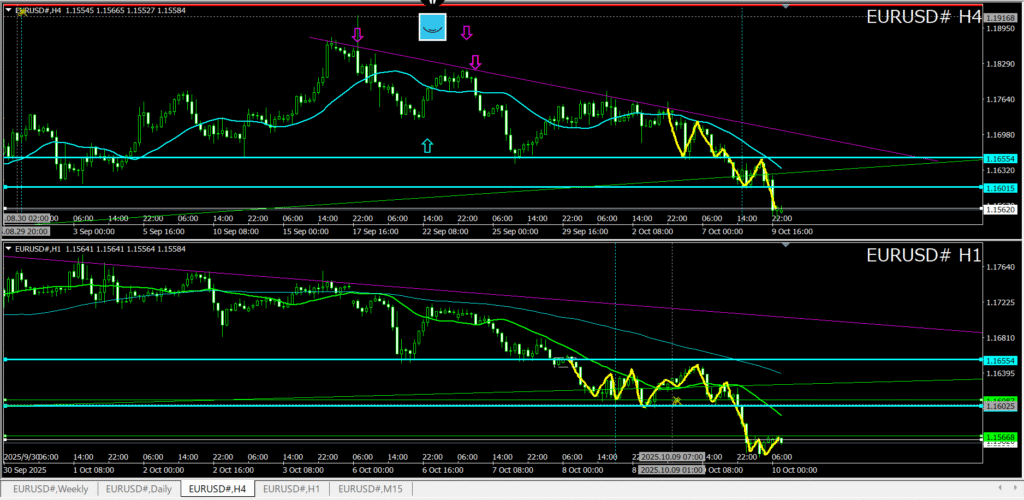
Task: Click the gray chart shift triangle on the H4 top edge
Action: [785, 7]
